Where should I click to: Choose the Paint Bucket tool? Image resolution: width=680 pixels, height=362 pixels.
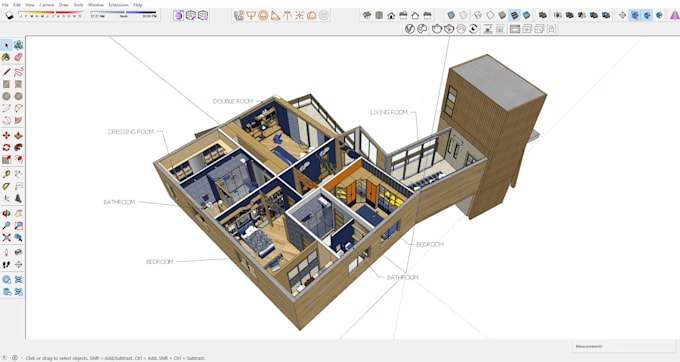(6, 57)
